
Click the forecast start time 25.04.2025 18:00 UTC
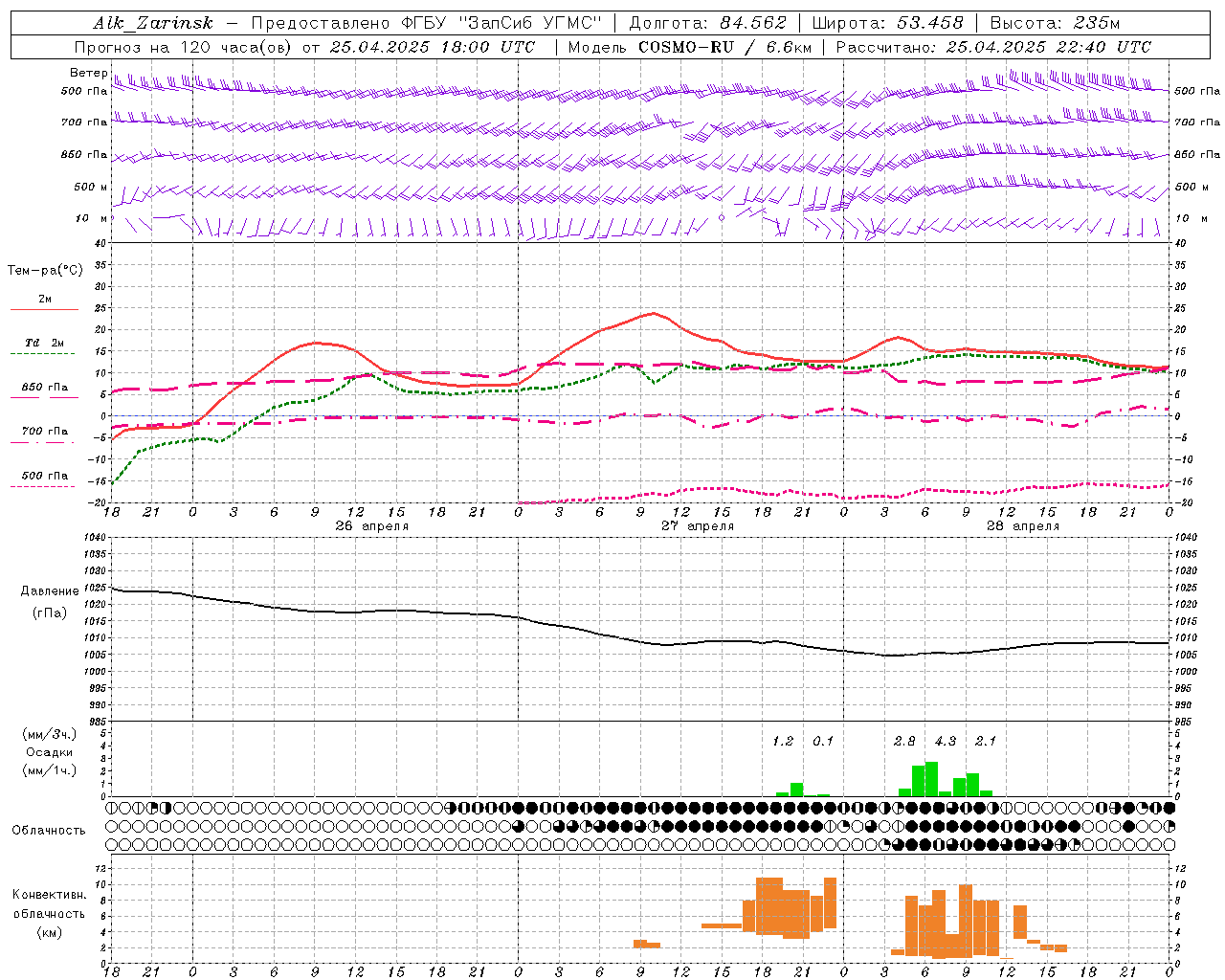coord(432,47)
